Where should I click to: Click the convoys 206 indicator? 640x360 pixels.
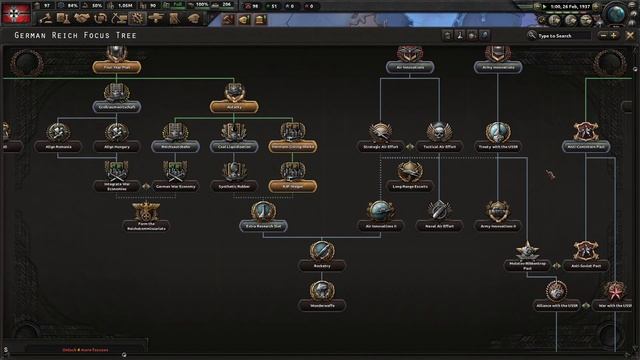coord(223,5)
